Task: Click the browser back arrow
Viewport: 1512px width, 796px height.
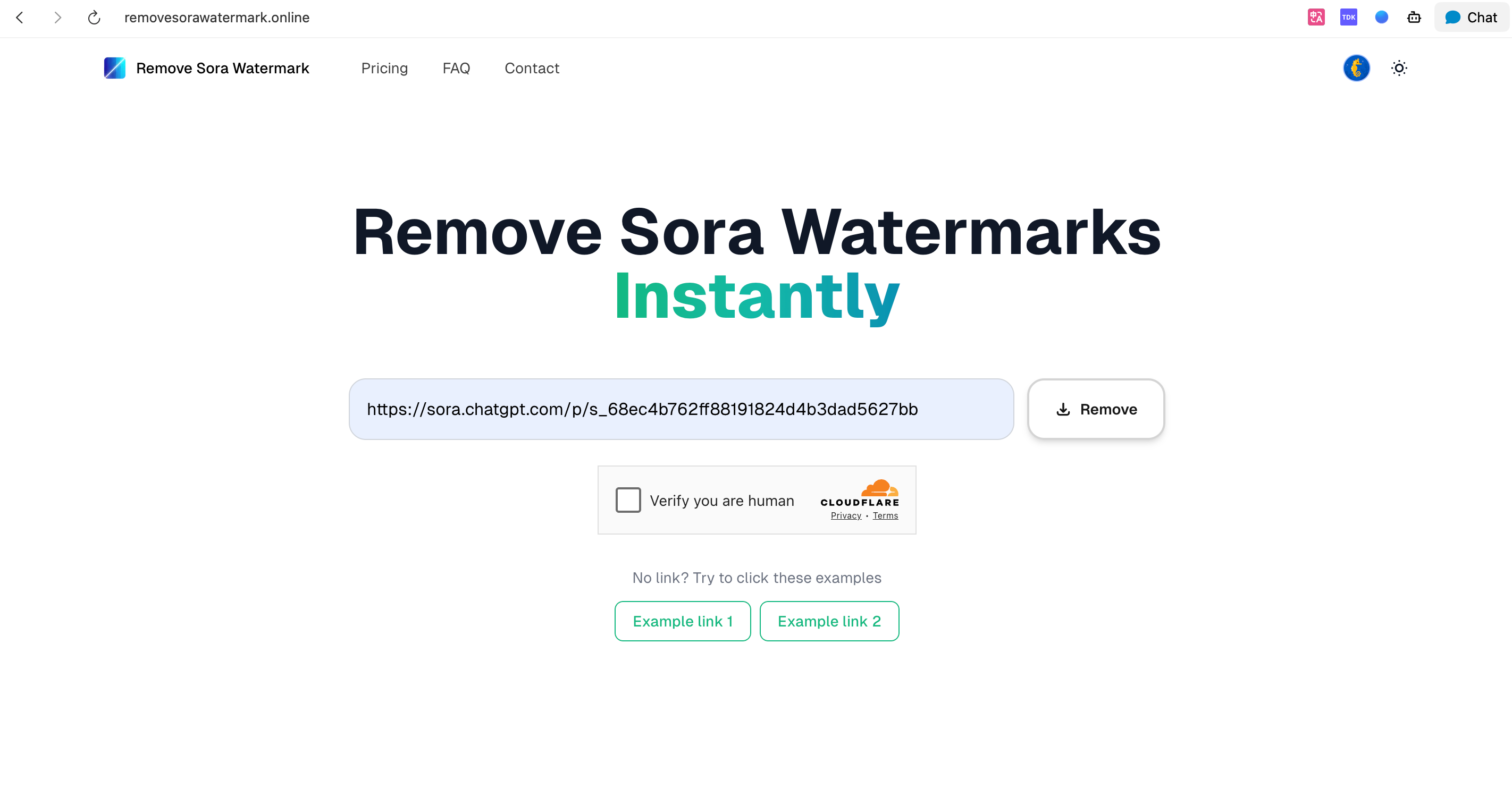Action: click(x=20, y=18)
